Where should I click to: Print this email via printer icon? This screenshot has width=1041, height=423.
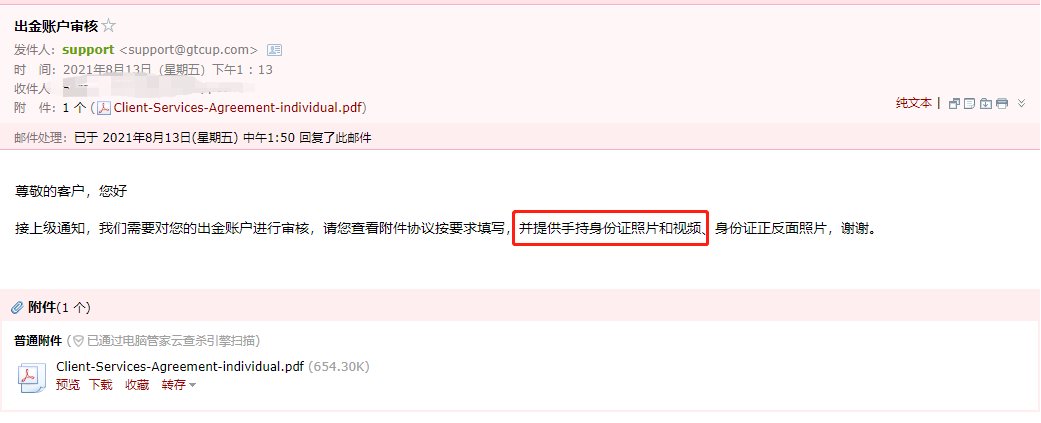[x=1002, y=103]
